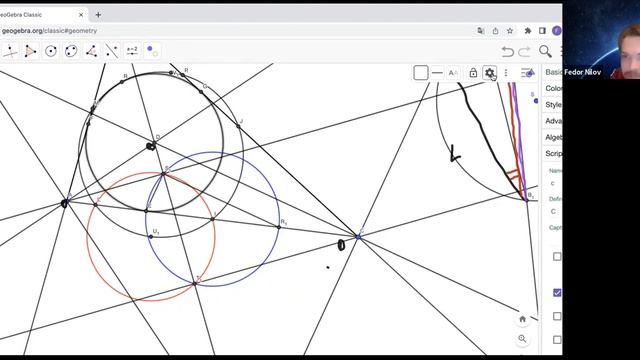
Task: Open the browser extensions puzzle icon
Action: pyautogui.click(x=528, y=31)
